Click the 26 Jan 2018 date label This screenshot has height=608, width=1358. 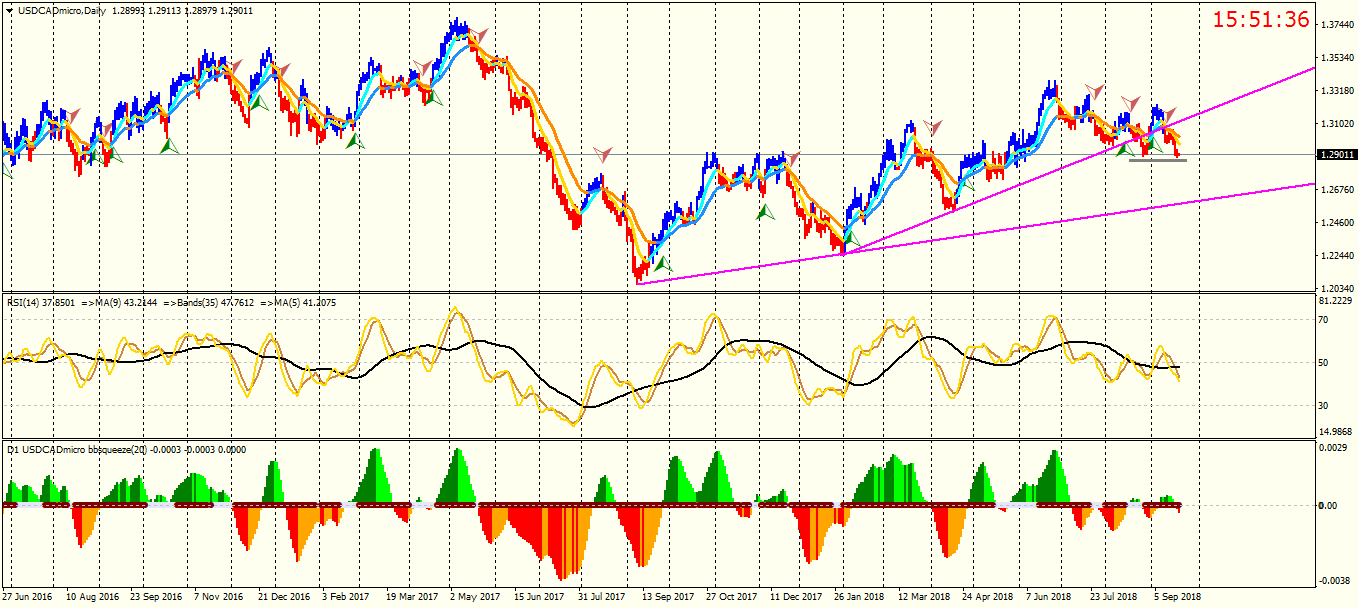point(860,597)
